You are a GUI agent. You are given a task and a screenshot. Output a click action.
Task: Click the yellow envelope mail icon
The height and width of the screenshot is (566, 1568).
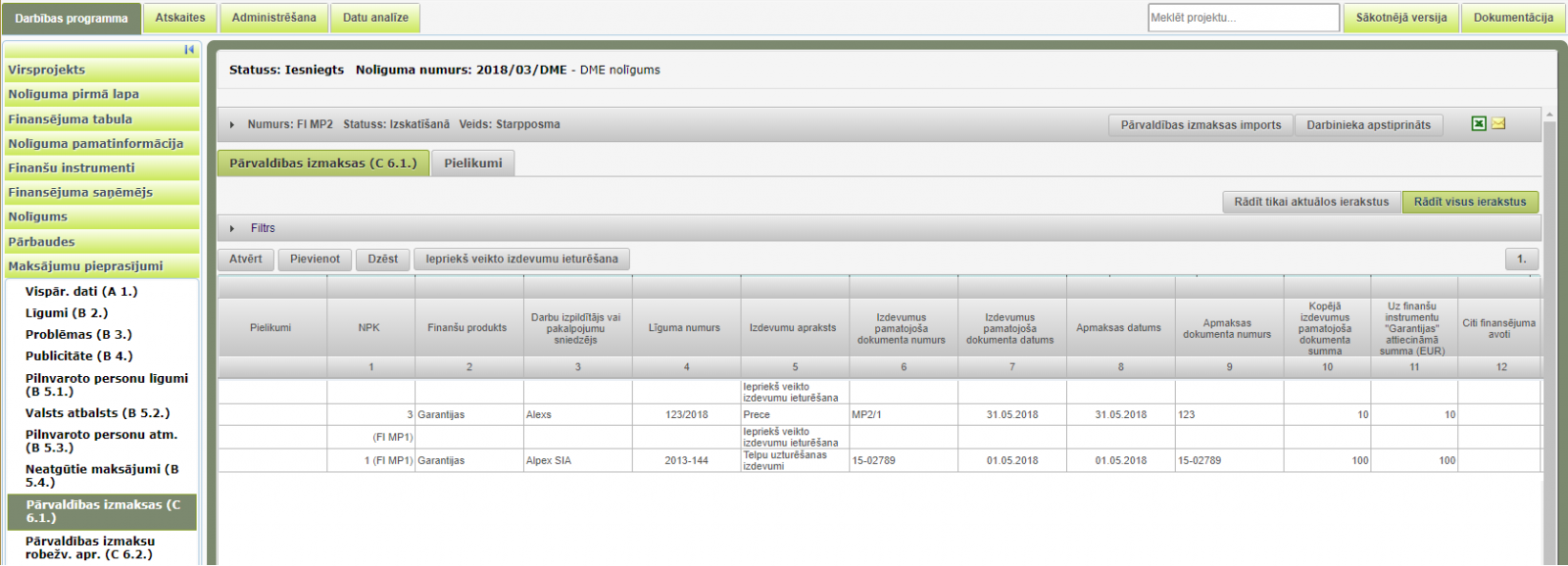click(1498, 123)
